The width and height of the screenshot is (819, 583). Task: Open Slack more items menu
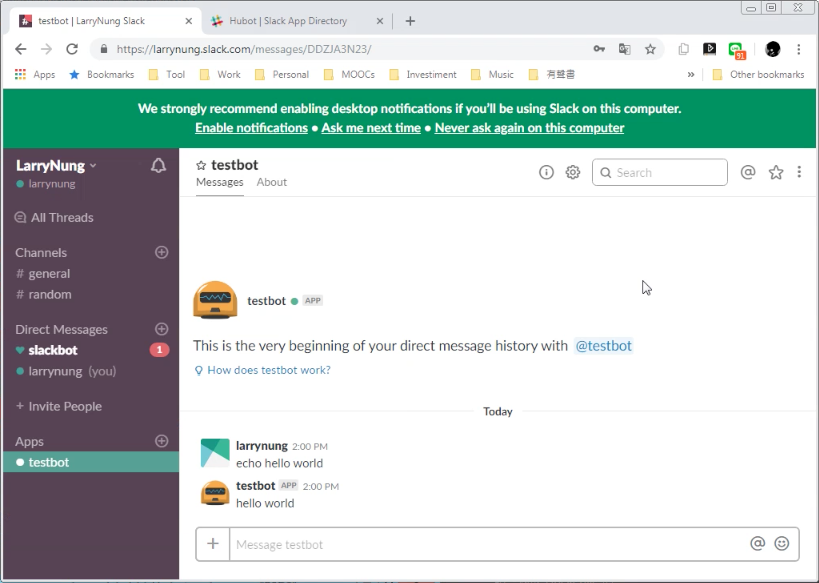(799, 172)
